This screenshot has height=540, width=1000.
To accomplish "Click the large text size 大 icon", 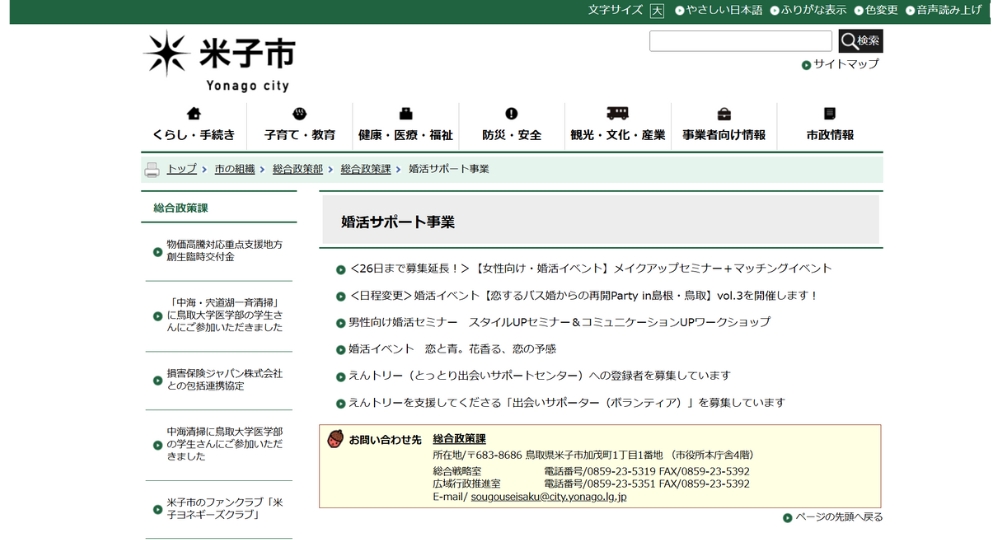I will click(657, 11).
